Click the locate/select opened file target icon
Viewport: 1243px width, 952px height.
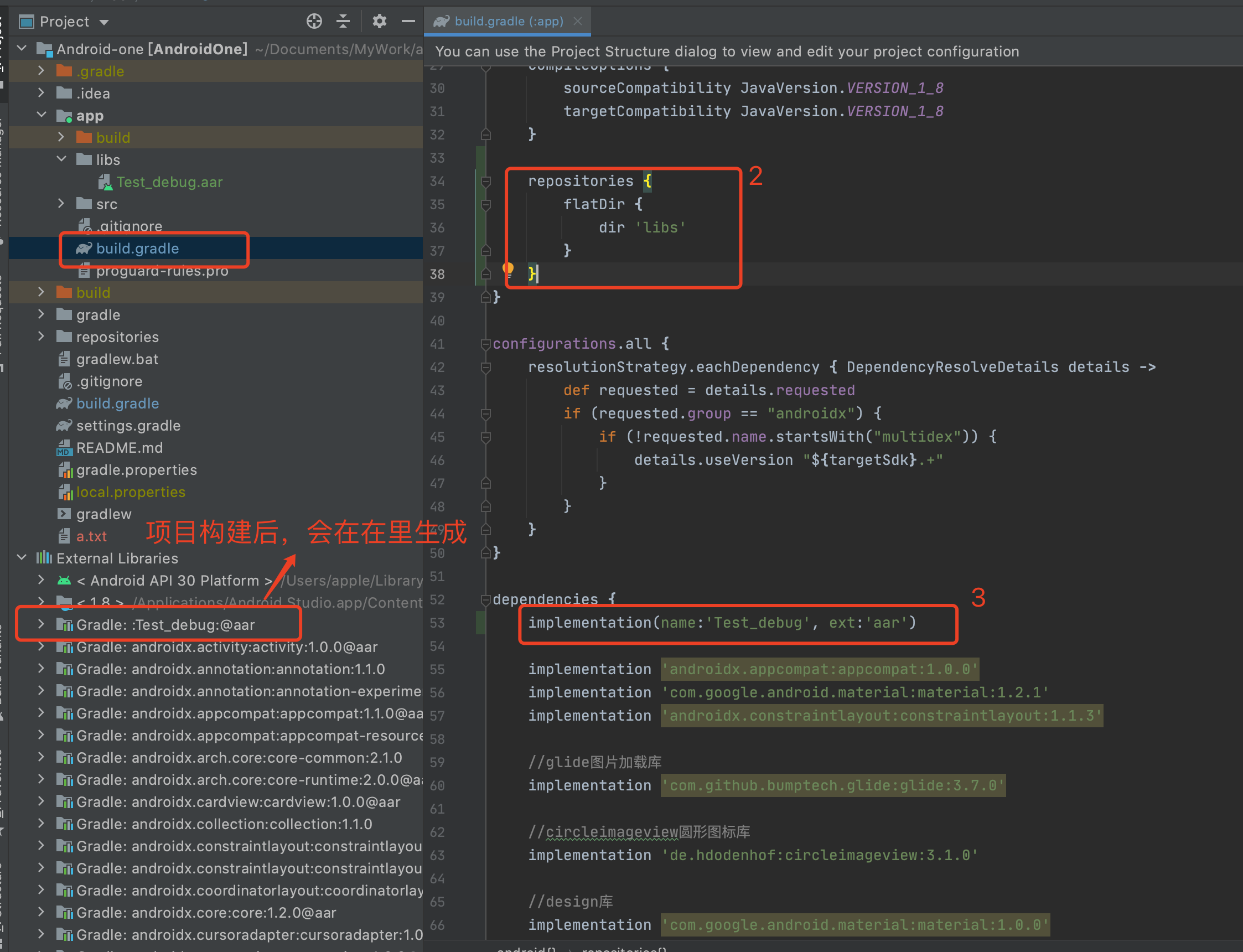(314, 22)
